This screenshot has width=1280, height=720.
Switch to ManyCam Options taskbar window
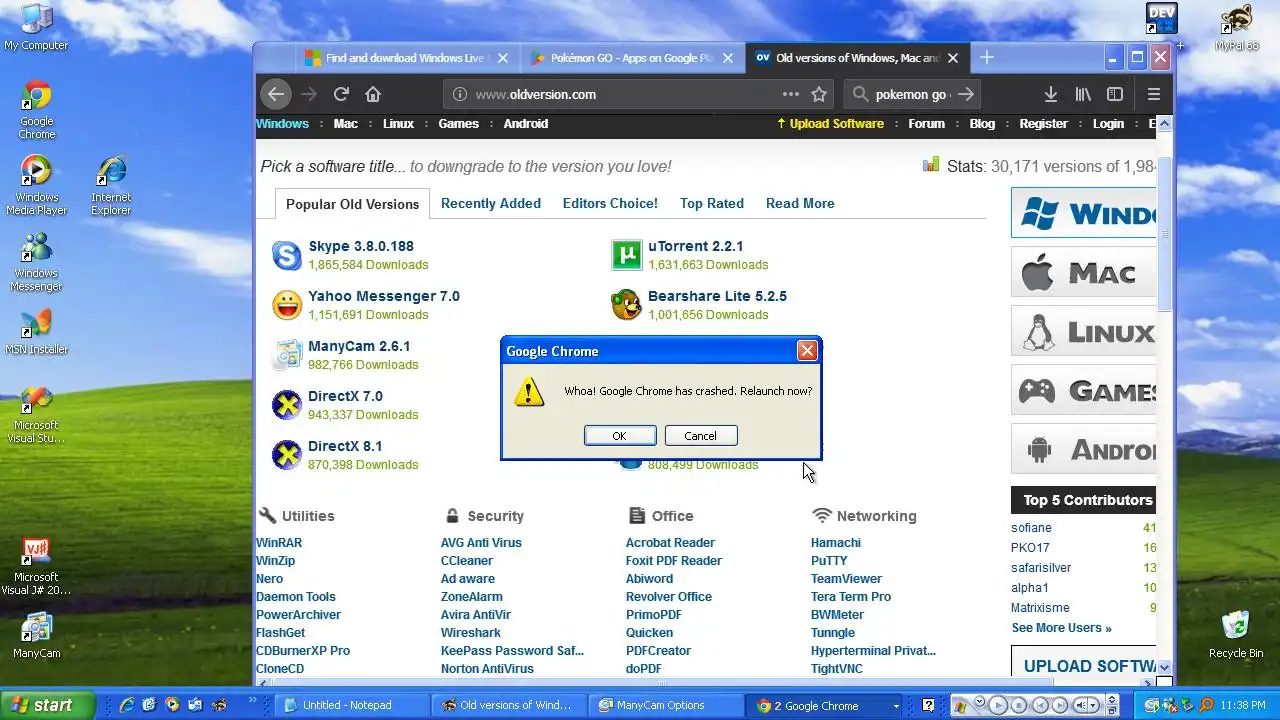666,705
